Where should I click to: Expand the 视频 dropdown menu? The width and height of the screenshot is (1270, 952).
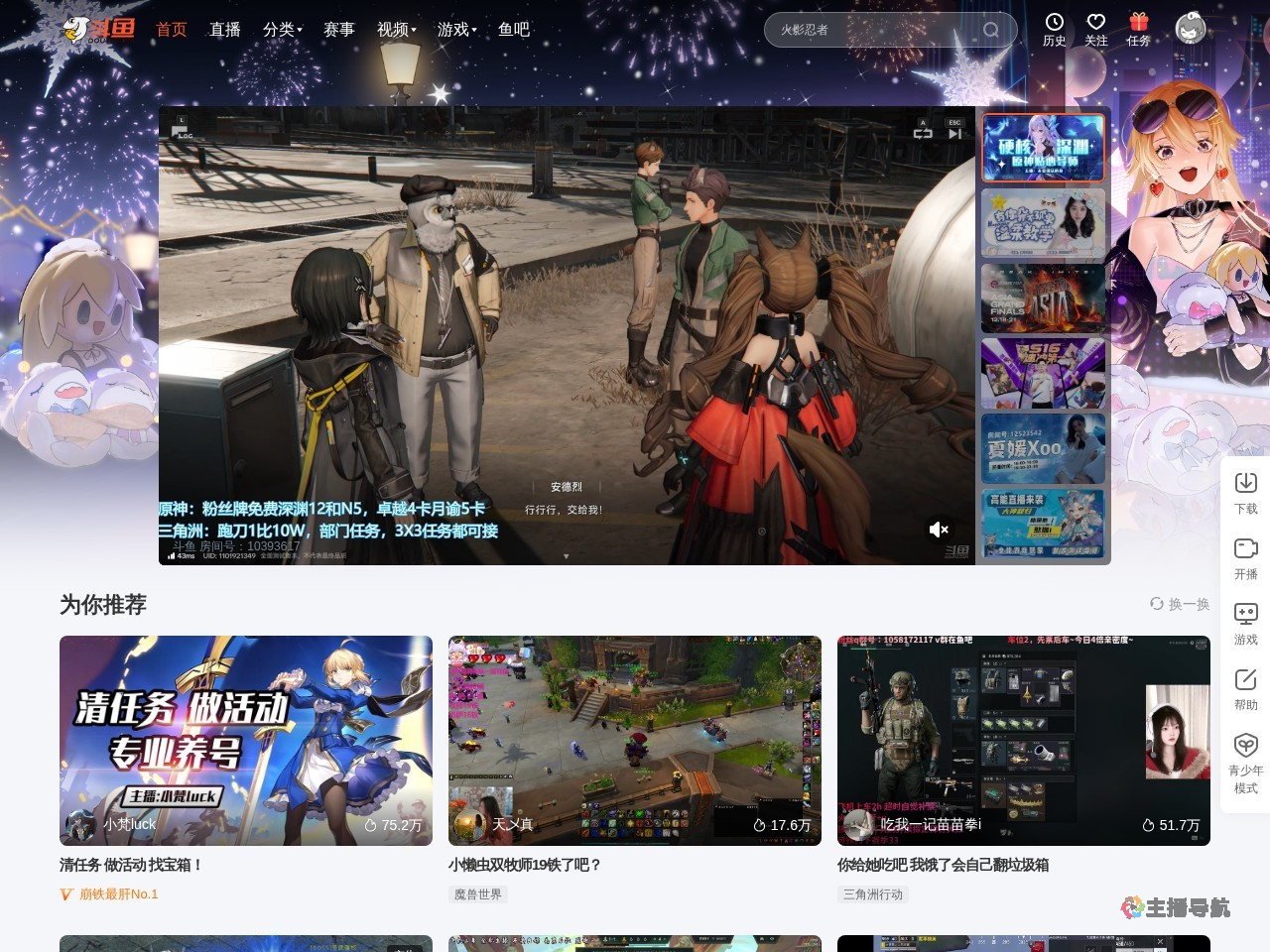pyautogui.click(x=397, y=30)
